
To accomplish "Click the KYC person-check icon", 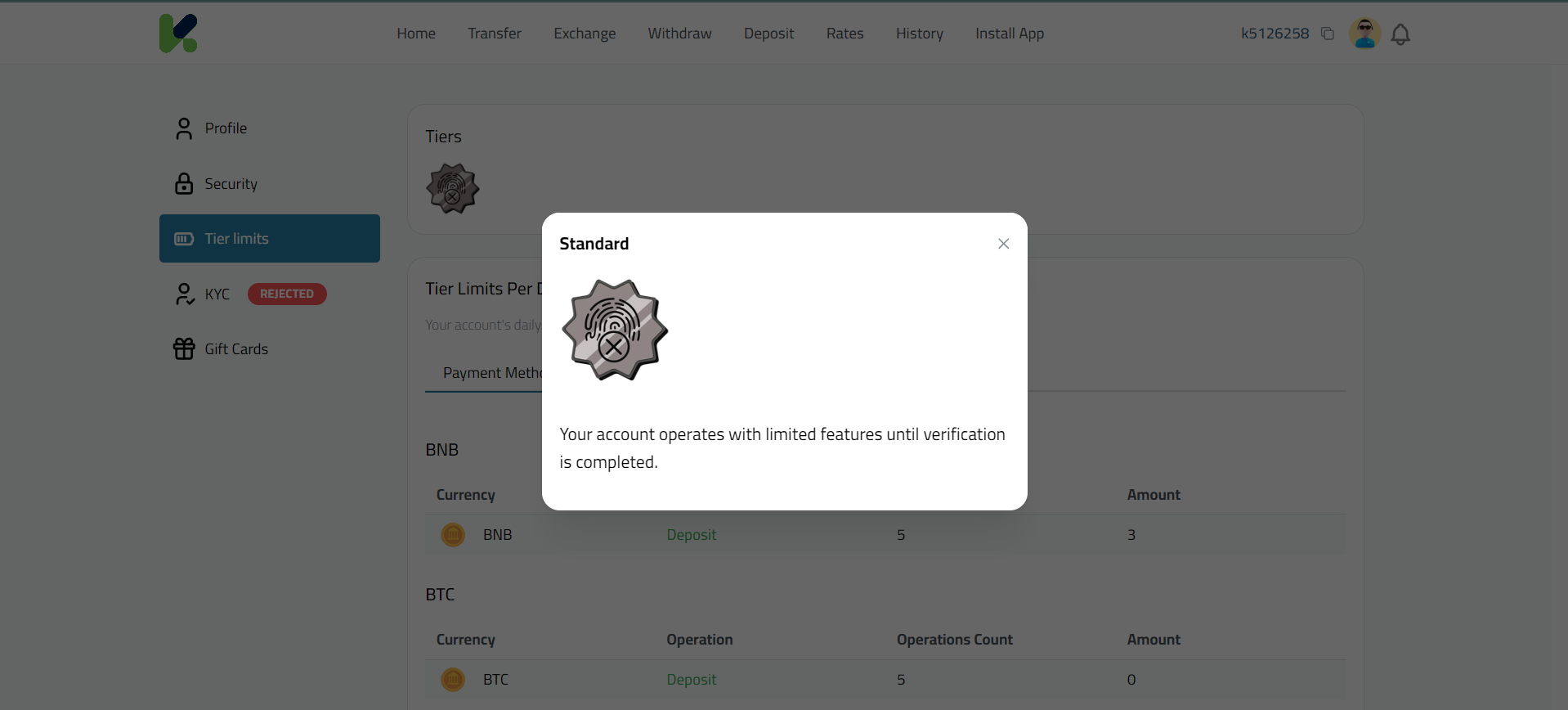I will point(185,294).
